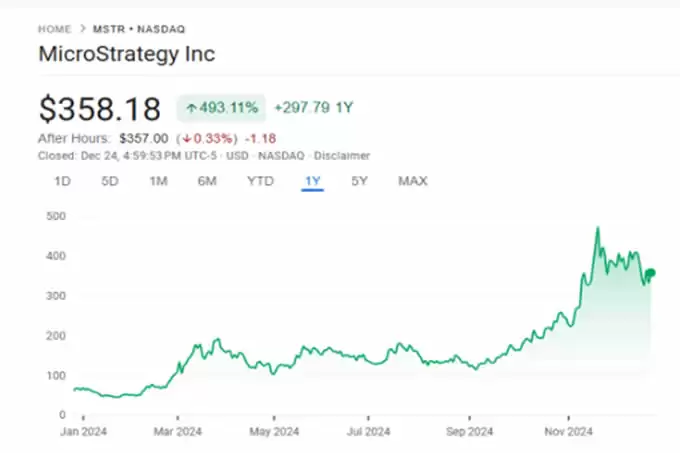Show the 1M price history

(158, 181)
